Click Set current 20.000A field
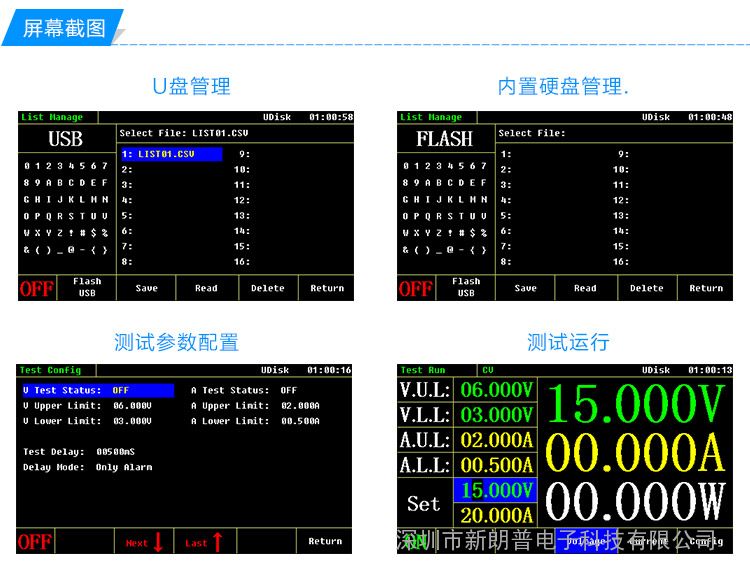 coord(496,515)
